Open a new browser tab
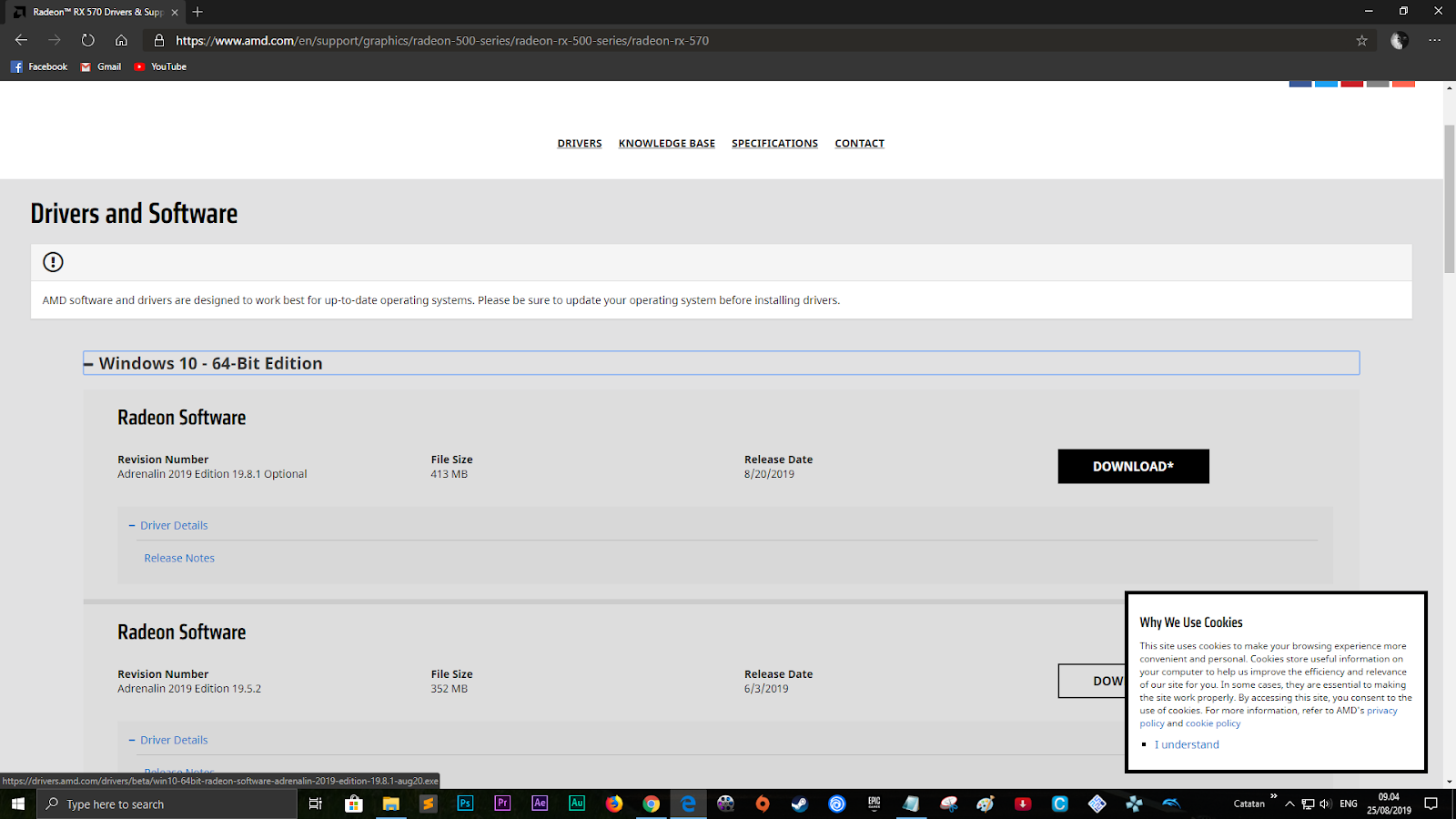The height and width of the screenshot is (819, 1456). [197, 12]
